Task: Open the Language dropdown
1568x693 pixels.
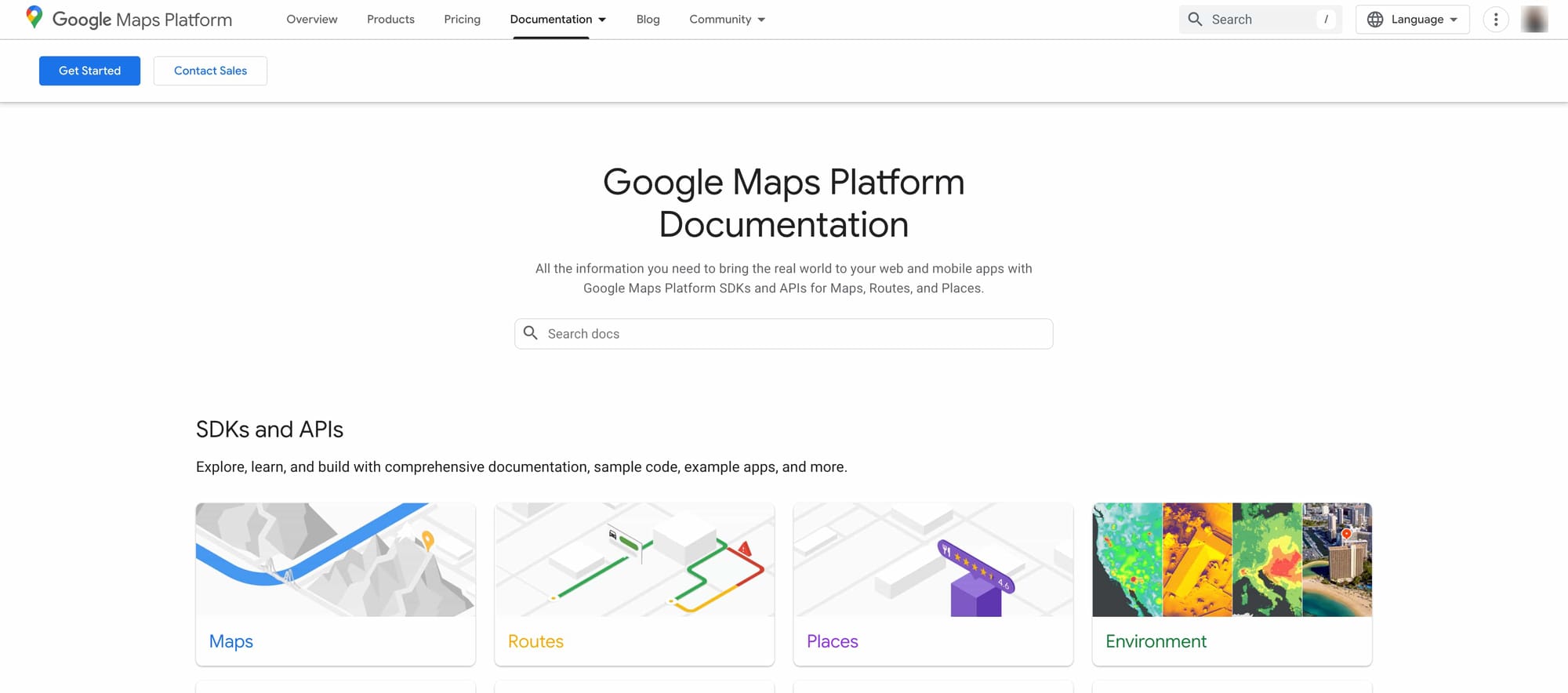Action: click(1412, 20)
